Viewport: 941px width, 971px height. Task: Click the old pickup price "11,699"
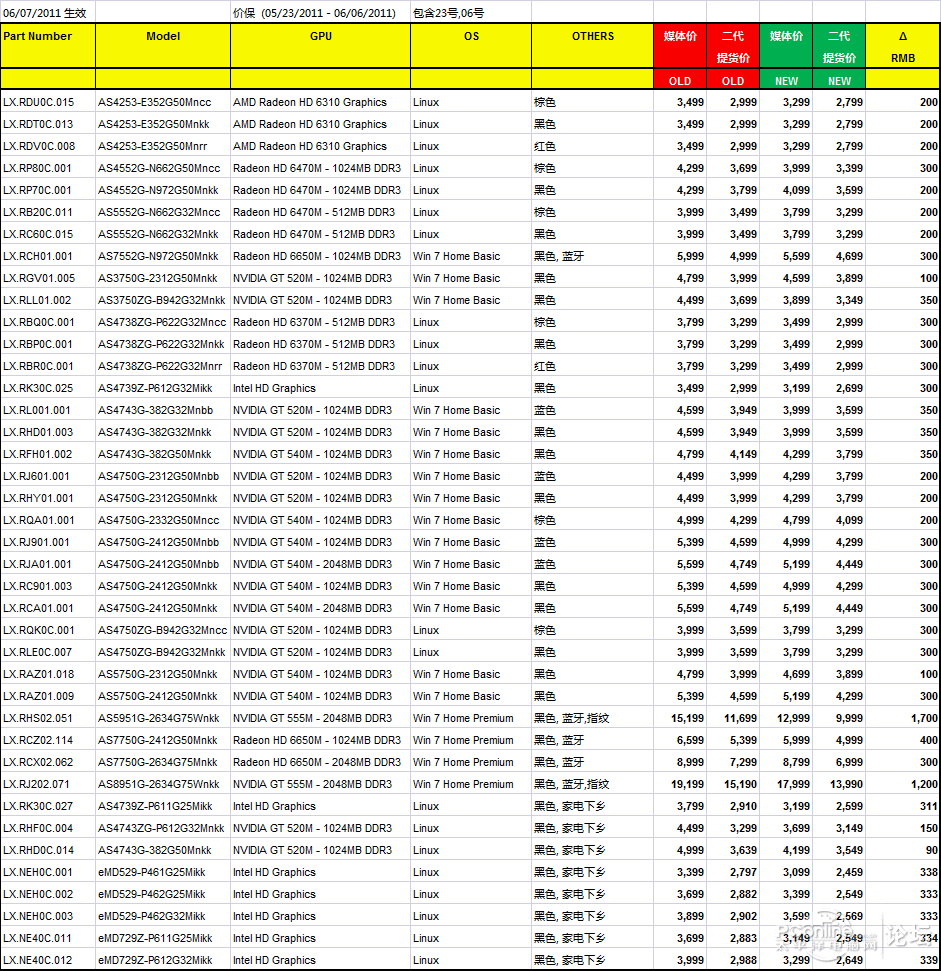tap(740, 718)
